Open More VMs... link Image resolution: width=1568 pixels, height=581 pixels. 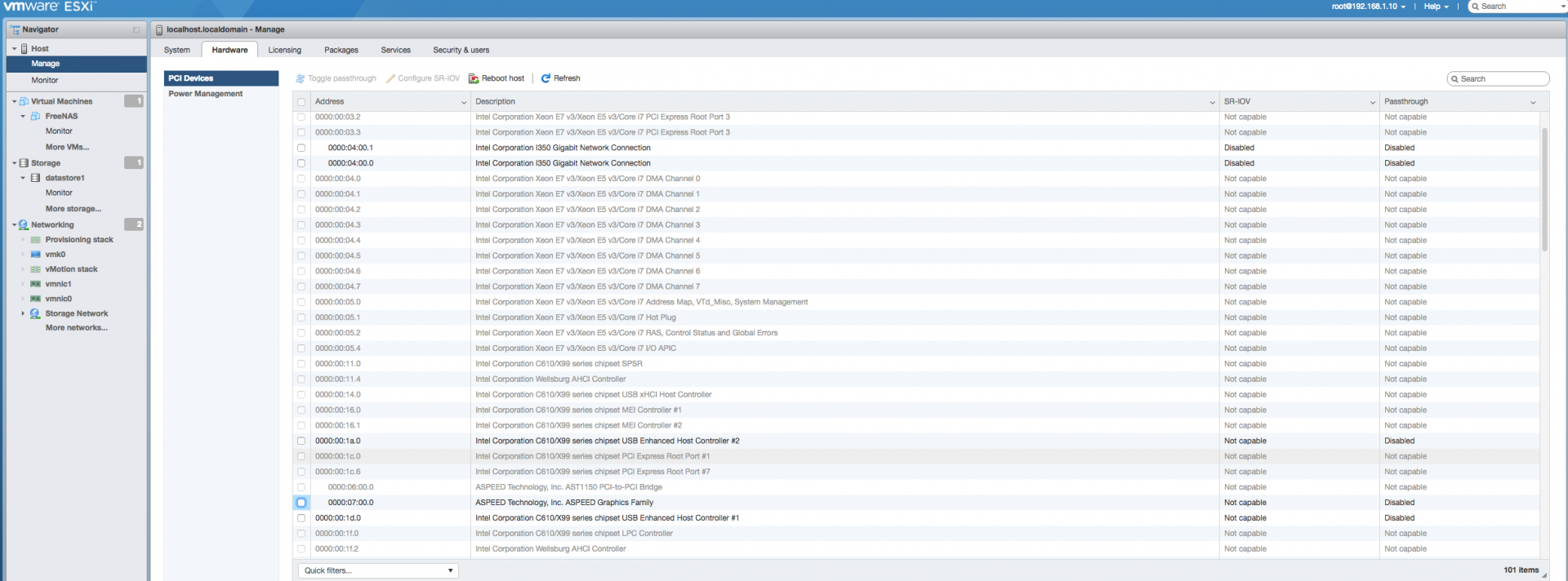[68, 147]
